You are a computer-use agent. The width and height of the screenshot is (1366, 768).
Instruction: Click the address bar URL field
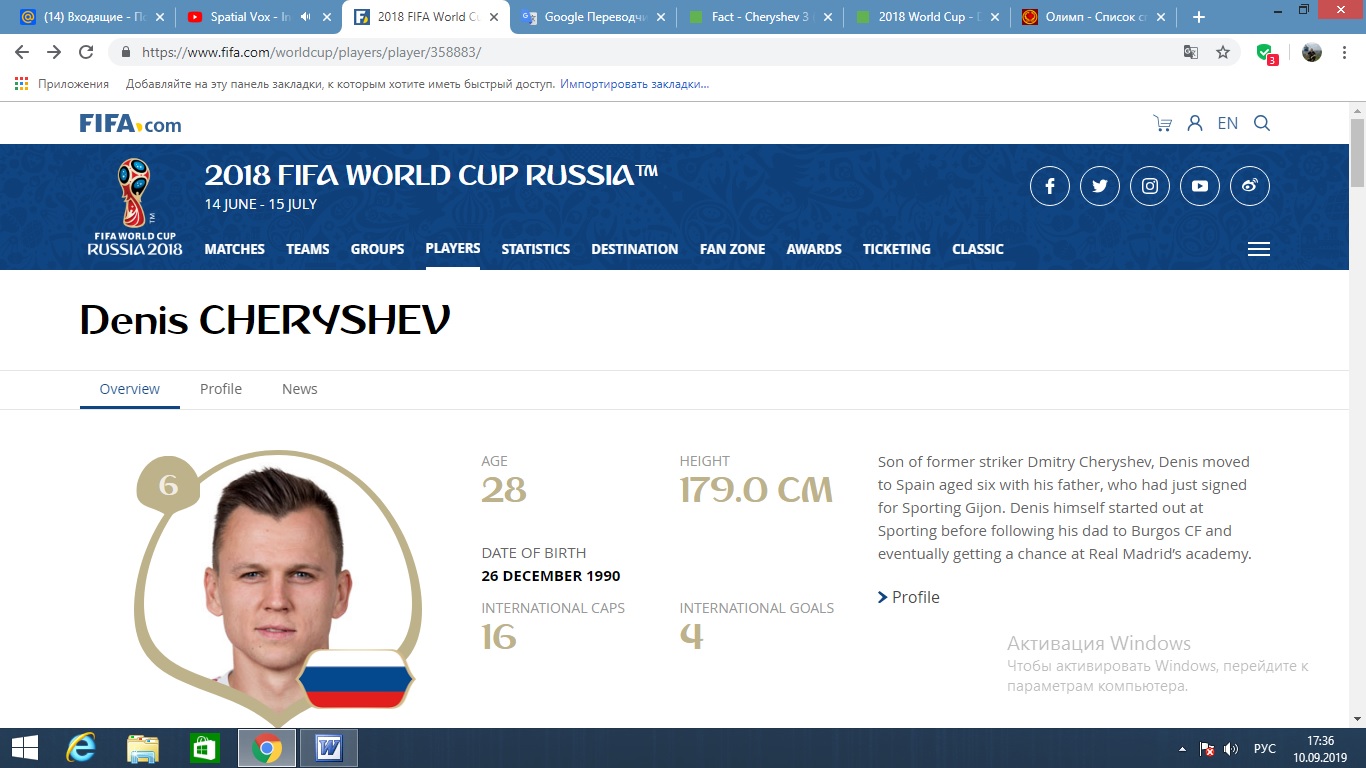[x=640, y=52]
